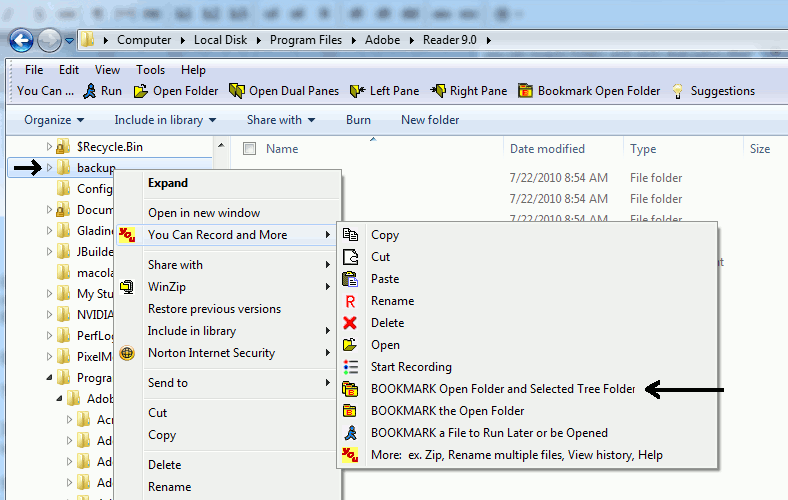788x500 pixels.
Task: Click the Open Folder toolbar icon
Action: pos(141,91)
